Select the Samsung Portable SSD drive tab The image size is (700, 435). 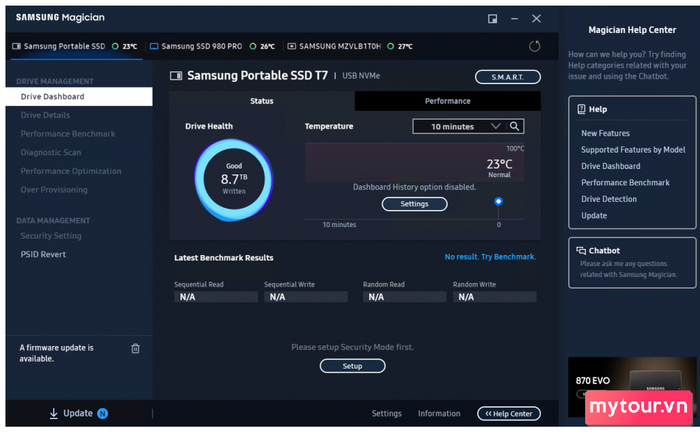coord(75,46)
